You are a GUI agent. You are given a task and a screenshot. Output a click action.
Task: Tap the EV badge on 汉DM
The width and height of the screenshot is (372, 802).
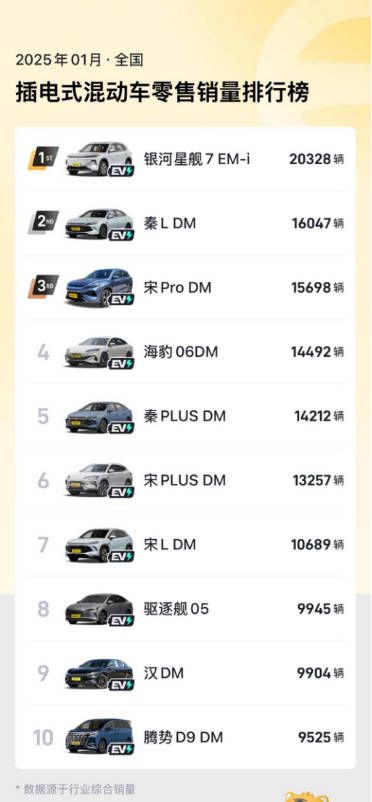(x=121, y=685)
